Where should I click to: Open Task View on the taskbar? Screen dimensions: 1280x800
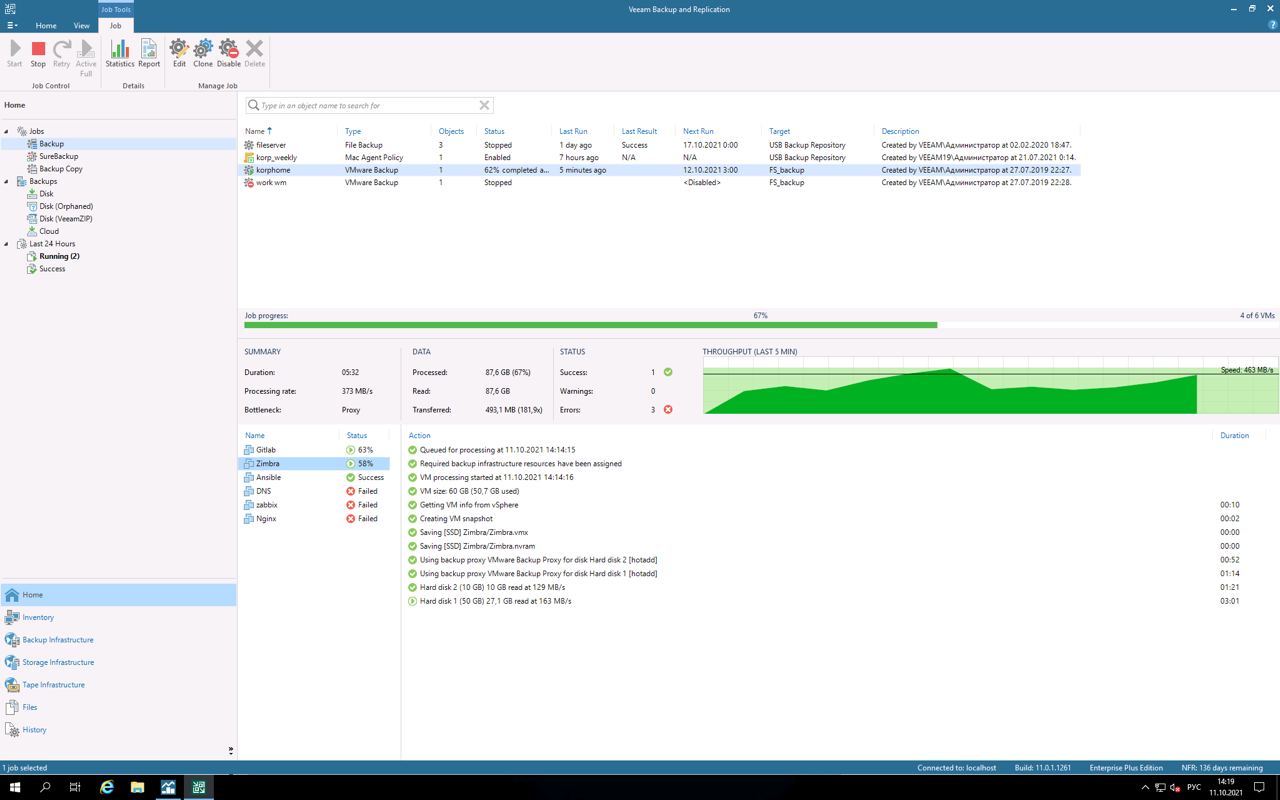(75, 788)
